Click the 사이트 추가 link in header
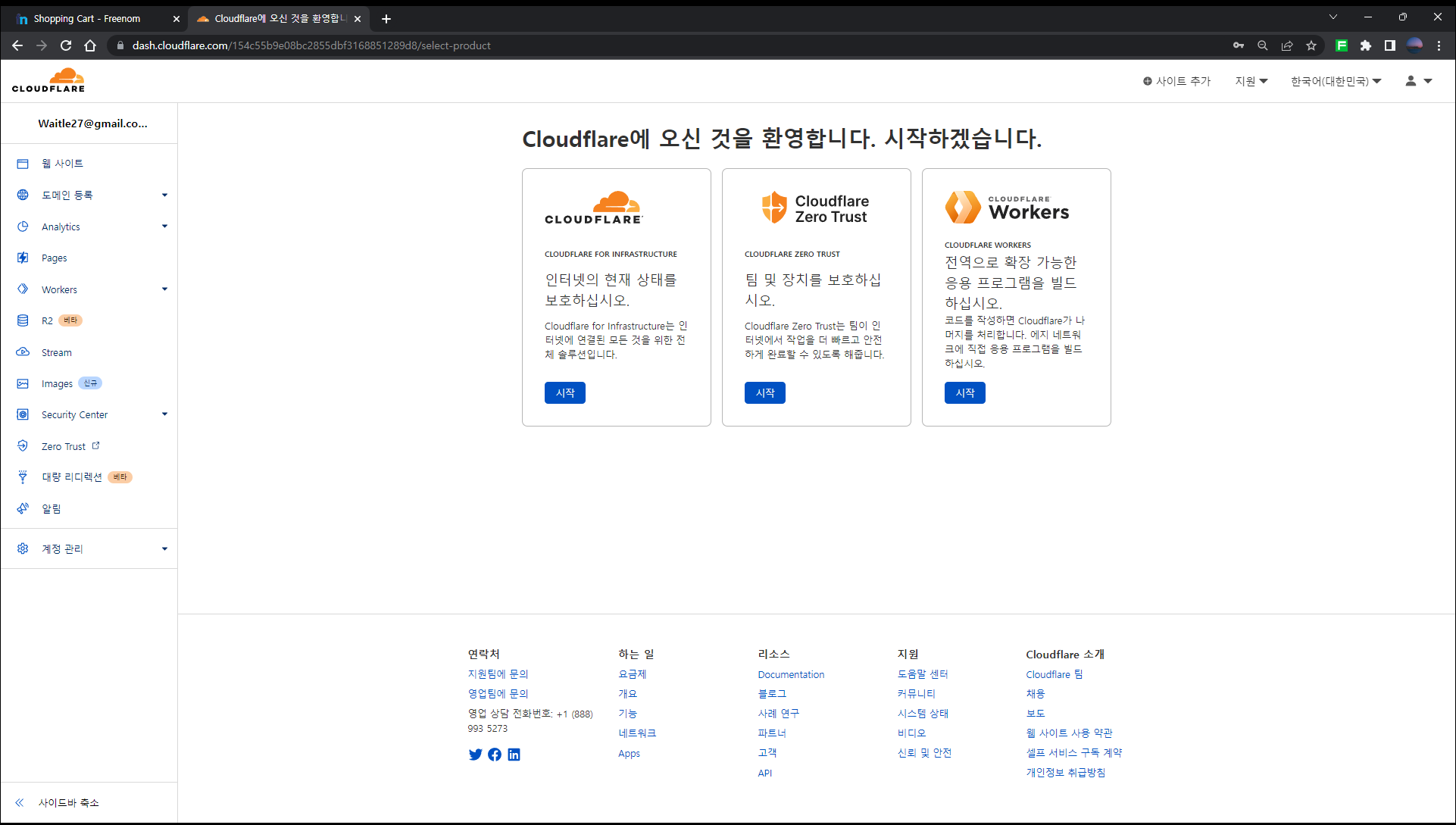 1176,81
